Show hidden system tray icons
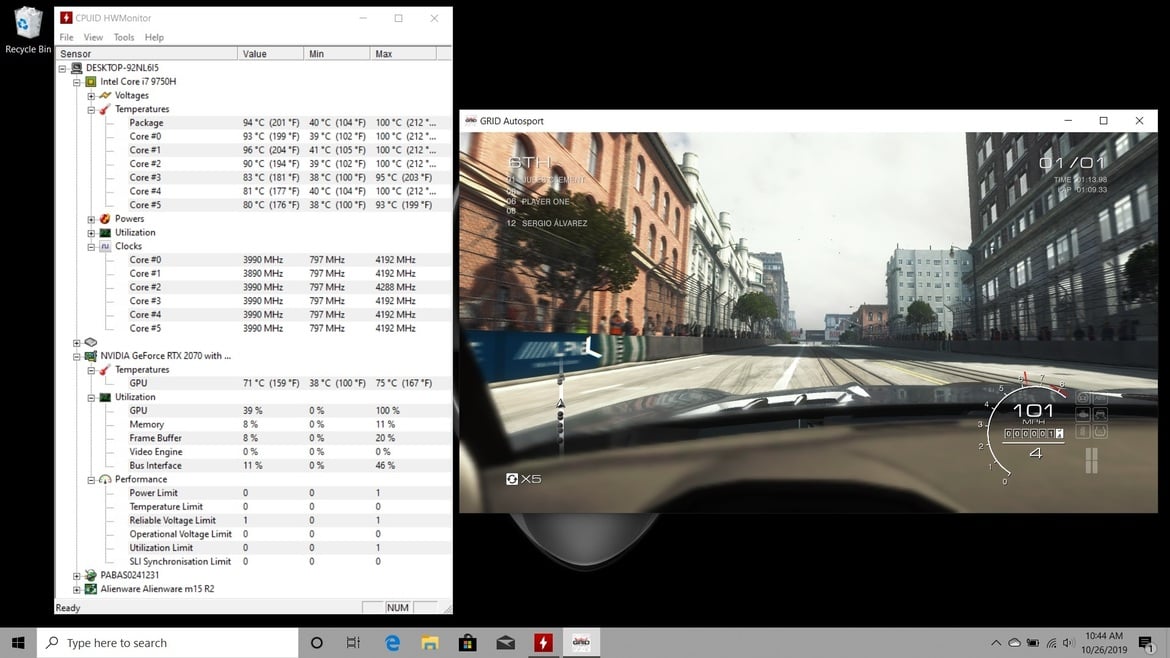The width and height of the screenshot is (1170, 658). pyautogui.click(x=996, y=643)
